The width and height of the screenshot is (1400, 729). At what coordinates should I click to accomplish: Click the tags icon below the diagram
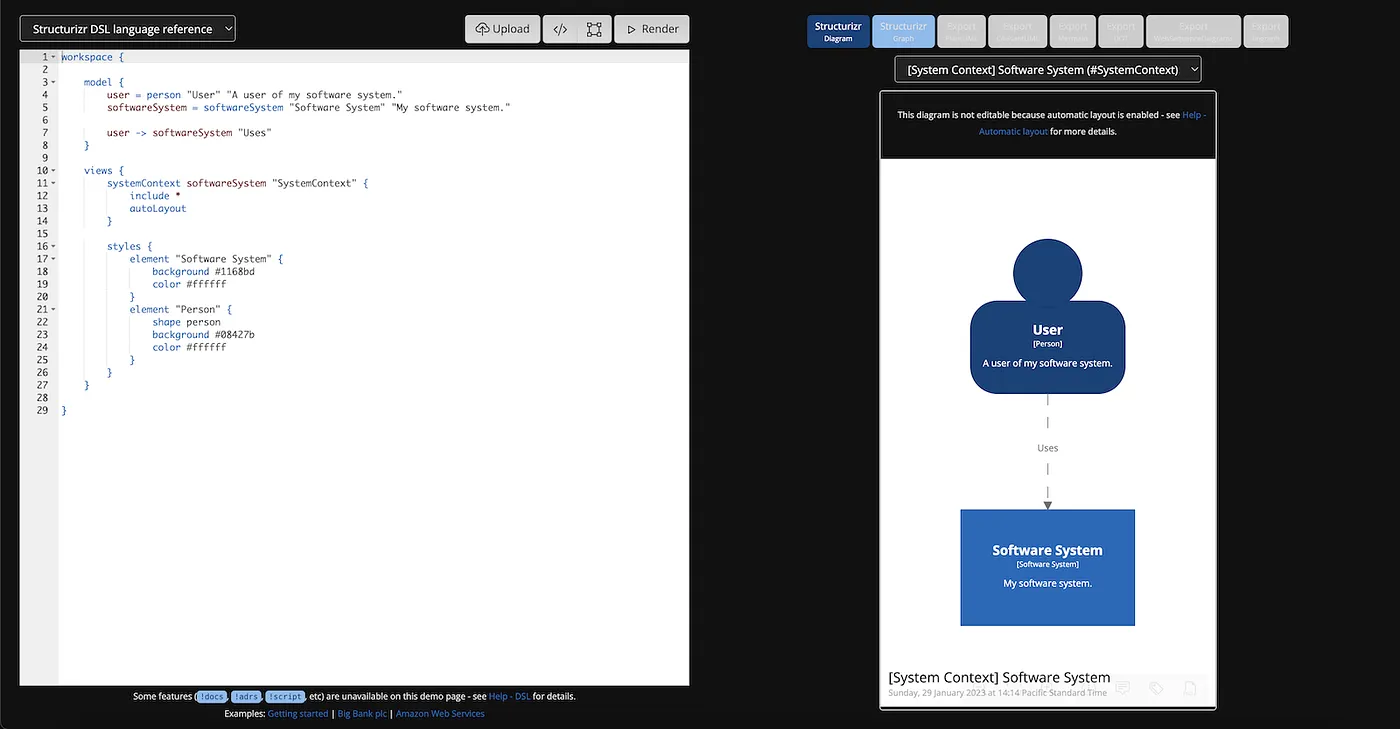[x=1156, y=688]
